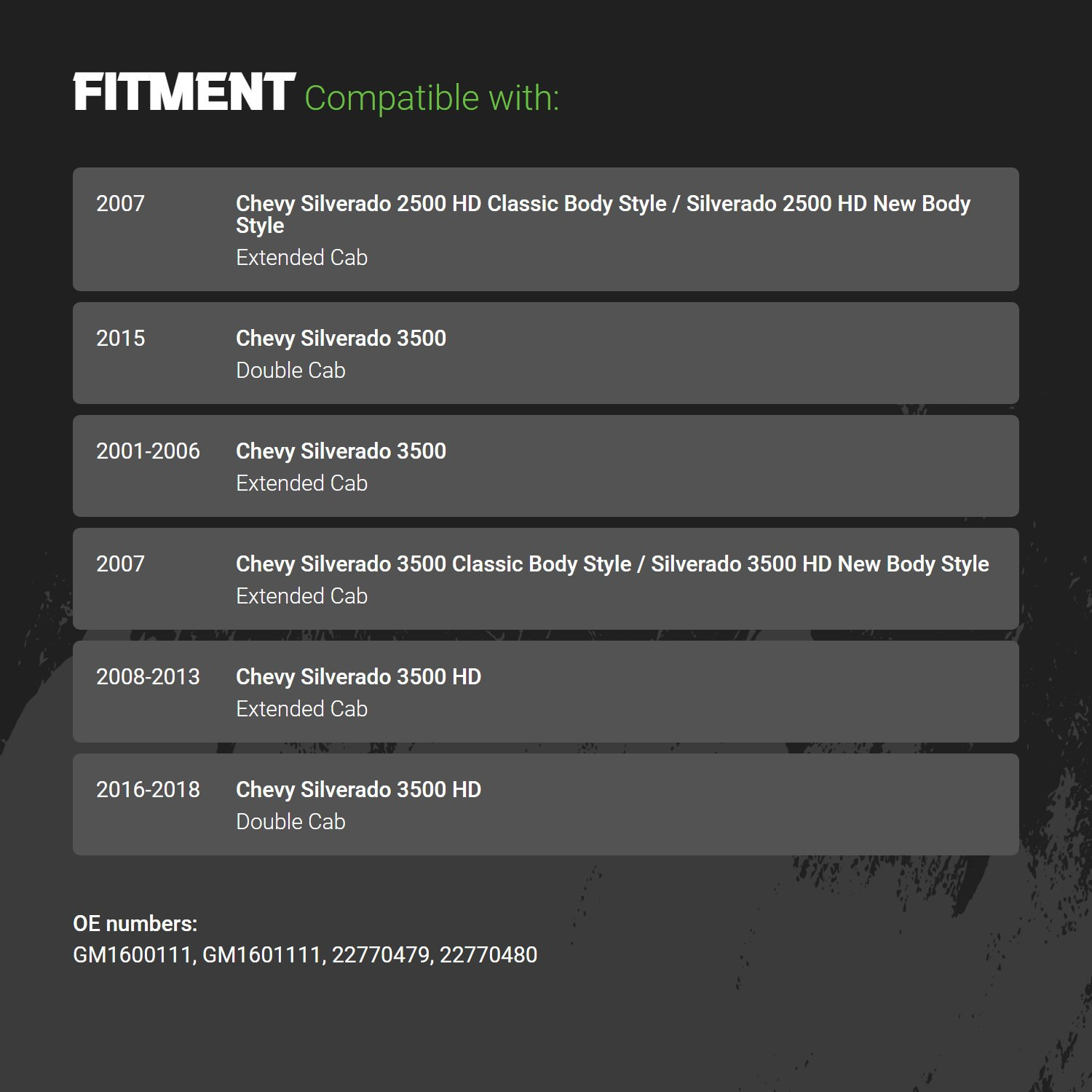The width and height of the screenshot is (1092, 1092).
Task: Click Double Cab under 2016-2018 row
Action: 290,822
